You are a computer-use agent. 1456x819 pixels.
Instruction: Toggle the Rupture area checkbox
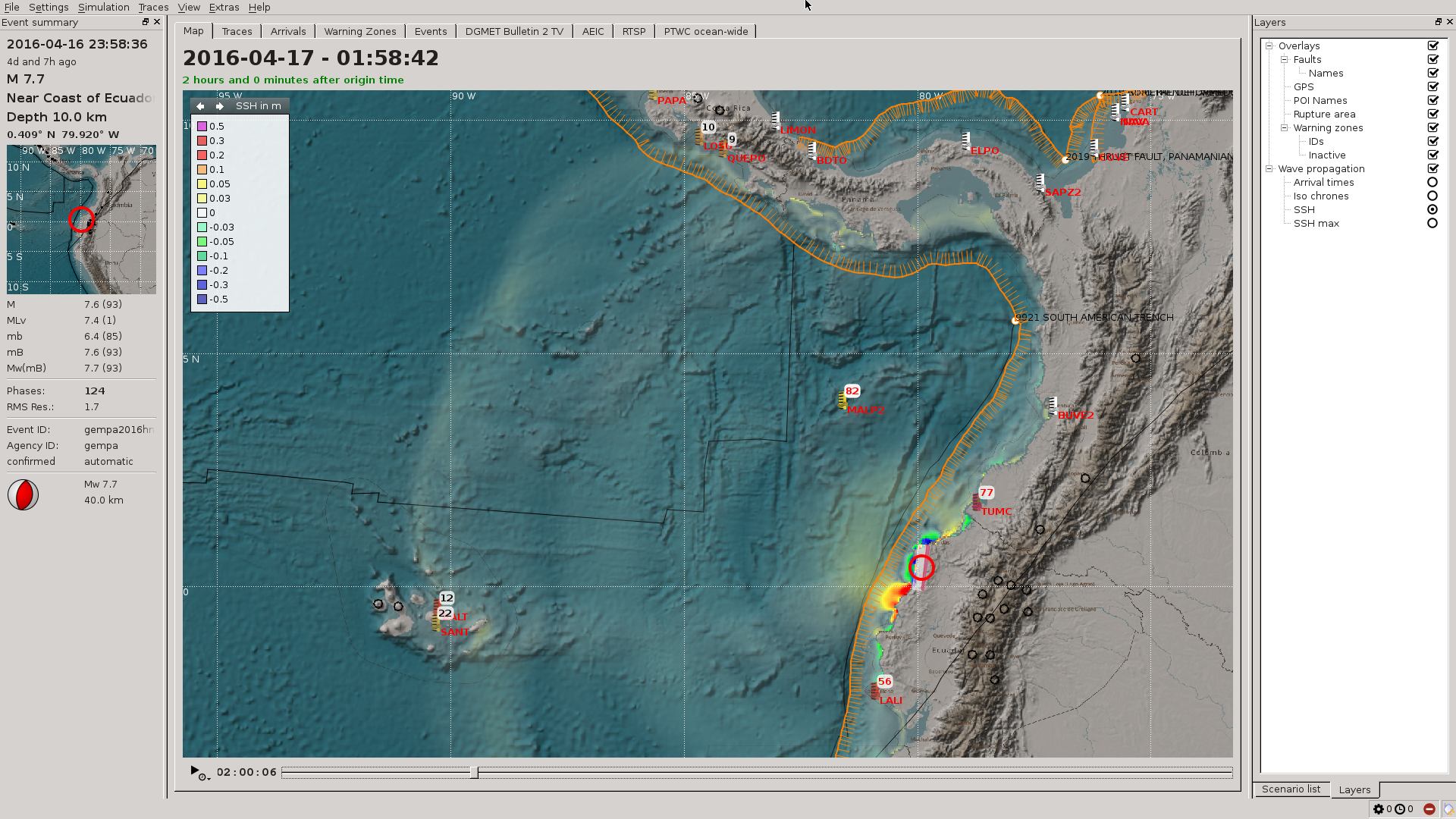1432,115
